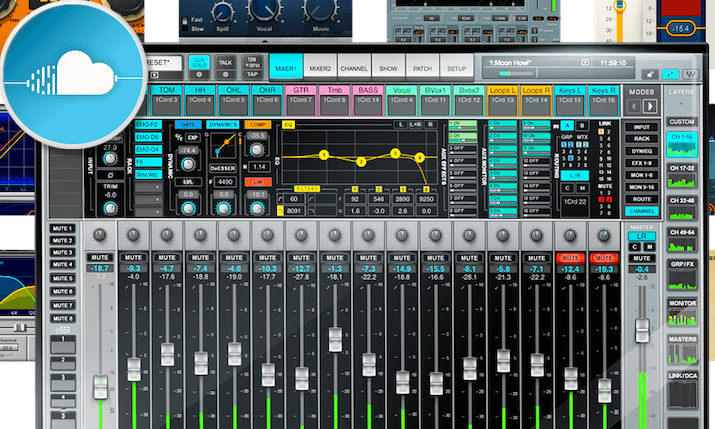The height and width of the screenshot is (429, 715).
Task: Go to next mode with right arrow
Action: 650,106
